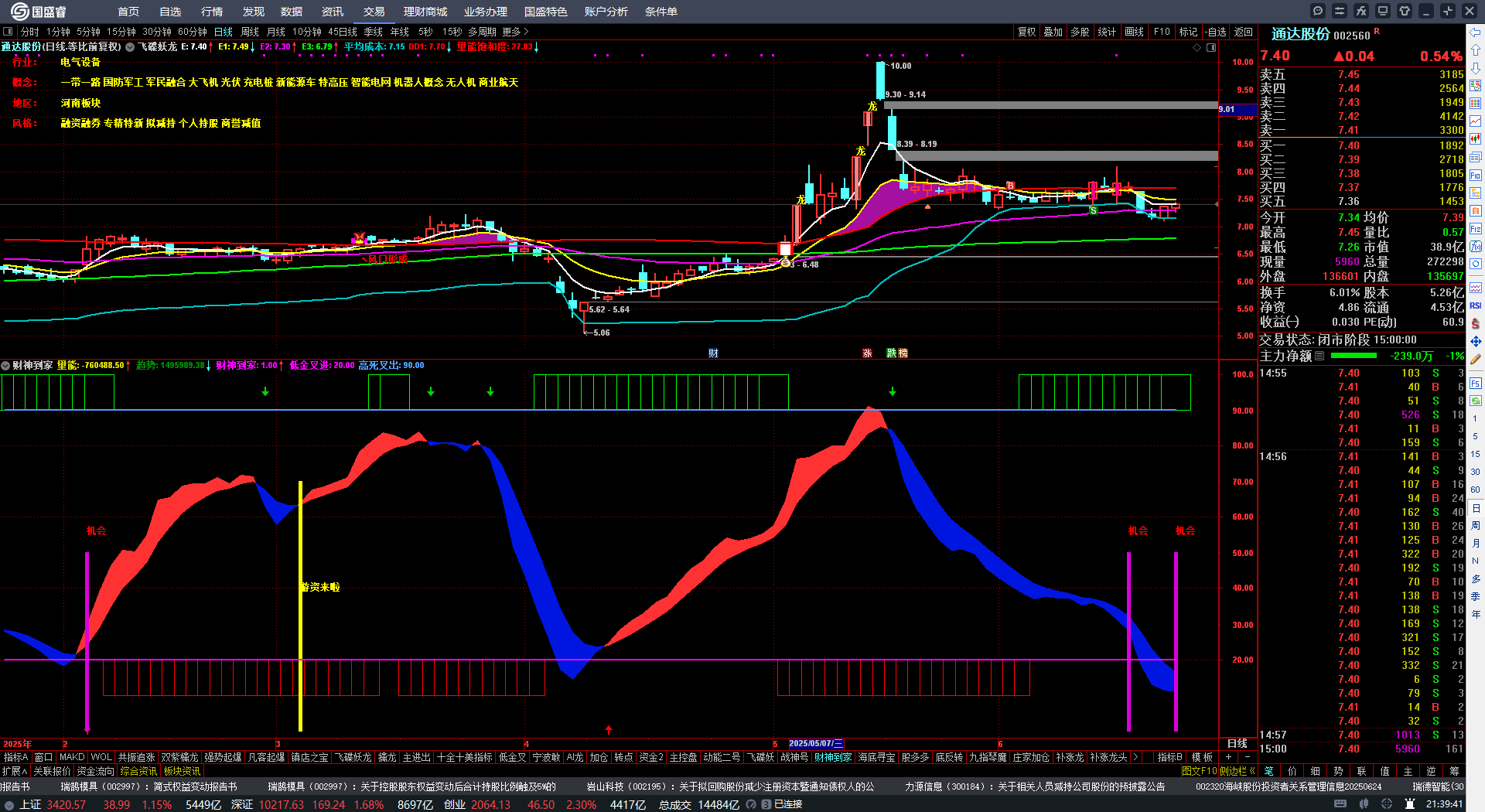The width and height of the screenshot is (1485, 812).
Task: Open the F10 company info sidebar icon
Action: coord(1476,176)
